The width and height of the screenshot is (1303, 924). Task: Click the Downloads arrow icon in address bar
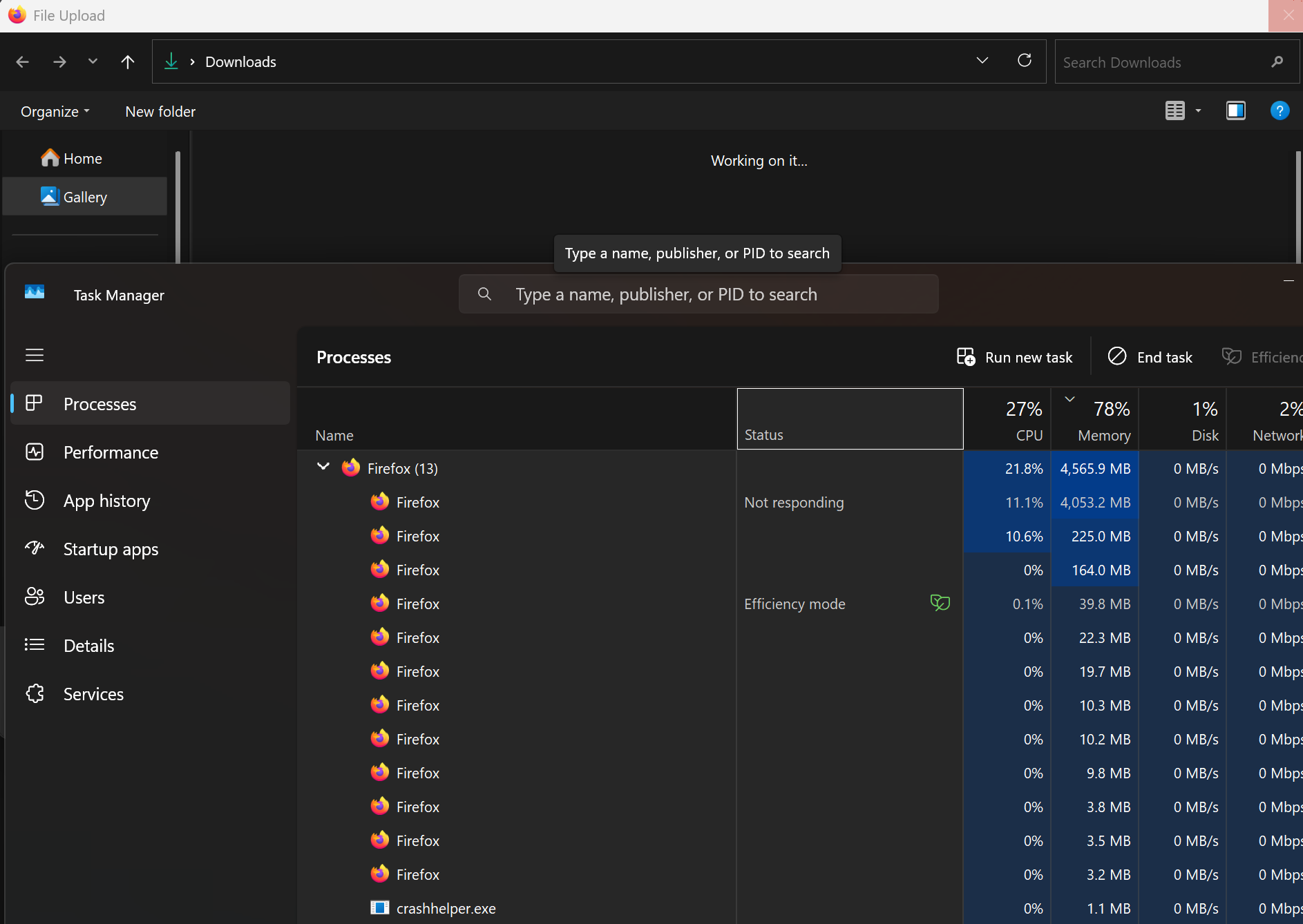click(x=171, y=61)
